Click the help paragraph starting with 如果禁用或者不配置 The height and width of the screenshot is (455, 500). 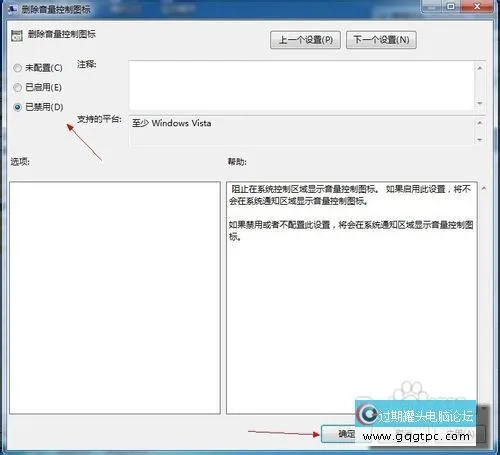click(x=351, y=231)
